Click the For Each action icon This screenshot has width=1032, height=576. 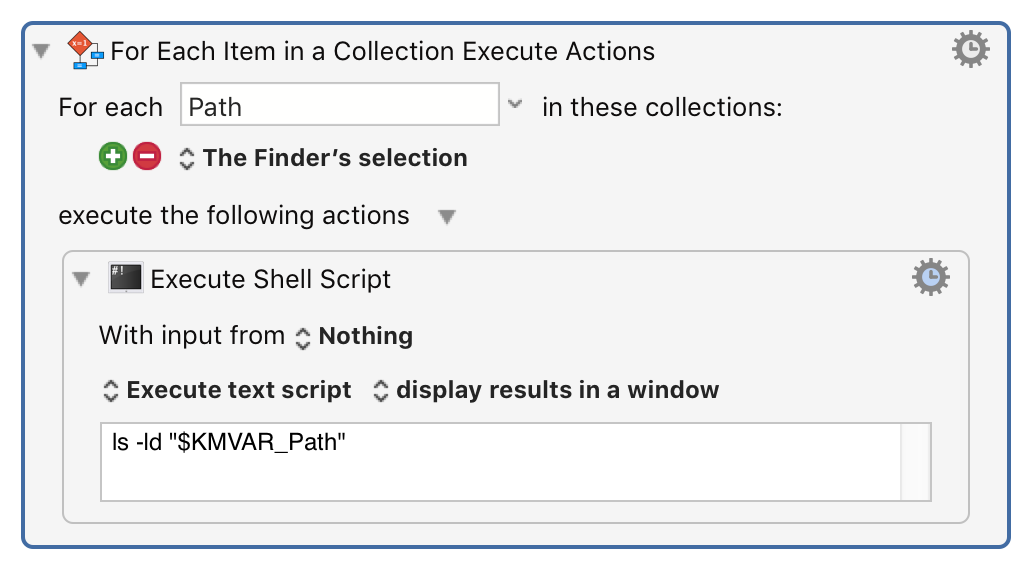point(85,50)
